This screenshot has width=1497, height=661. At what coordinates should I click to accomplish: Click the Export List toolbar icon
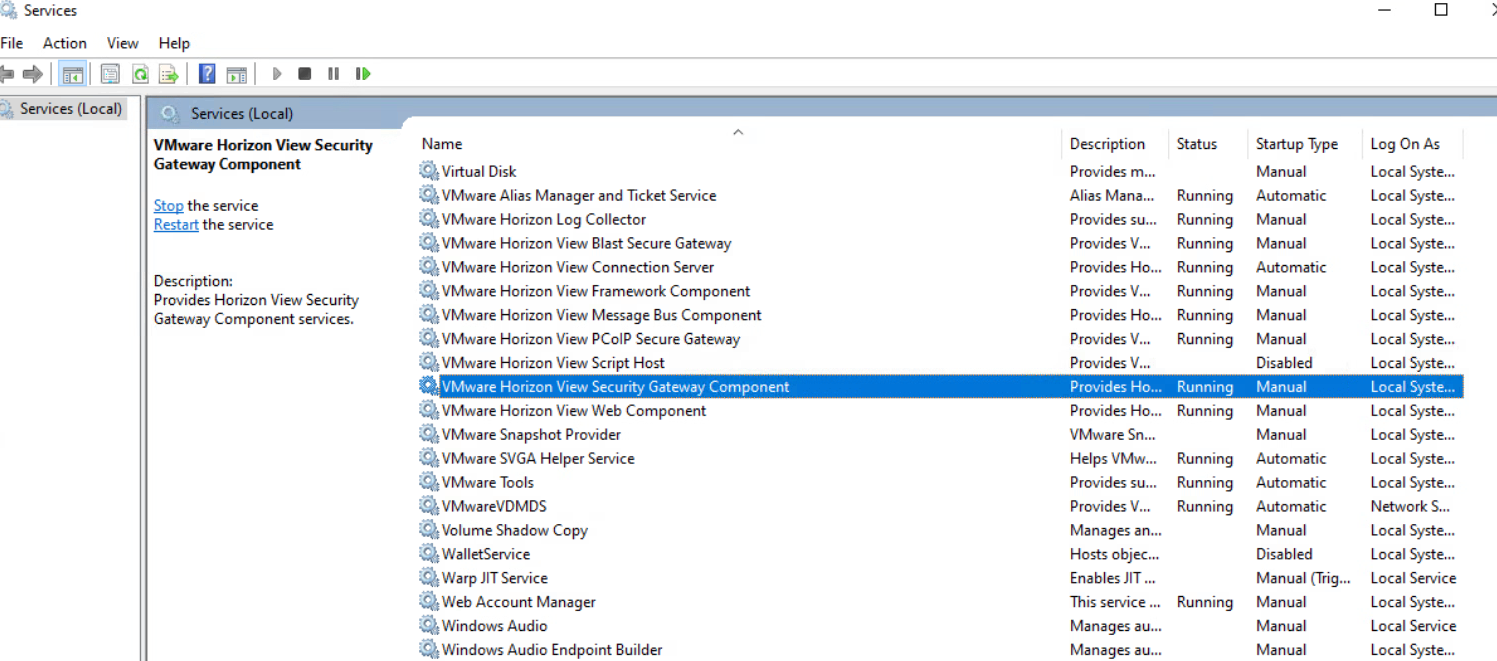(x=169, y=74)
